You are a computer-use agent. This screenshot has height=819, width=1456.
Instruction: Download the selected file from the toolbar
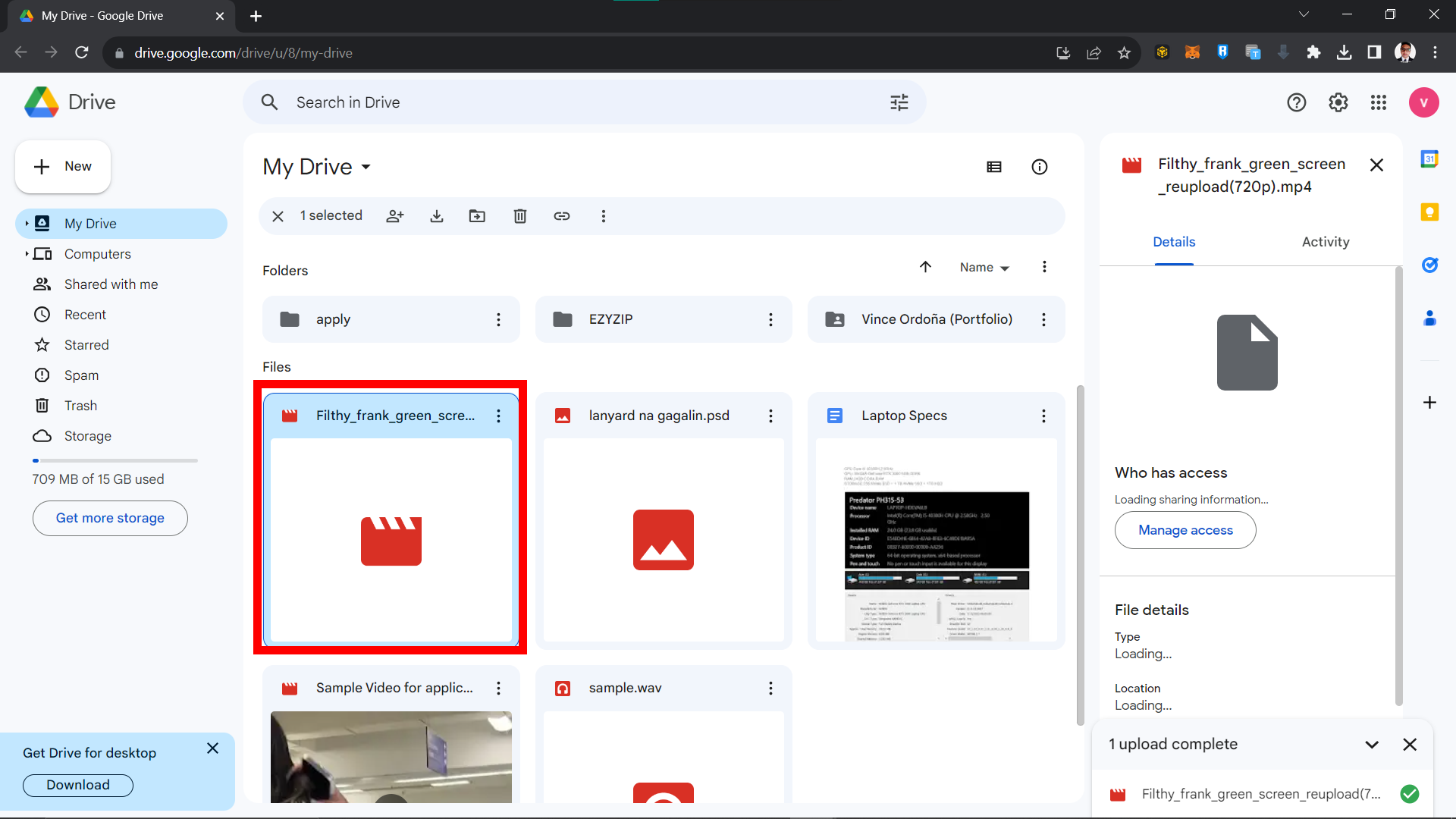tap(437, 216)
